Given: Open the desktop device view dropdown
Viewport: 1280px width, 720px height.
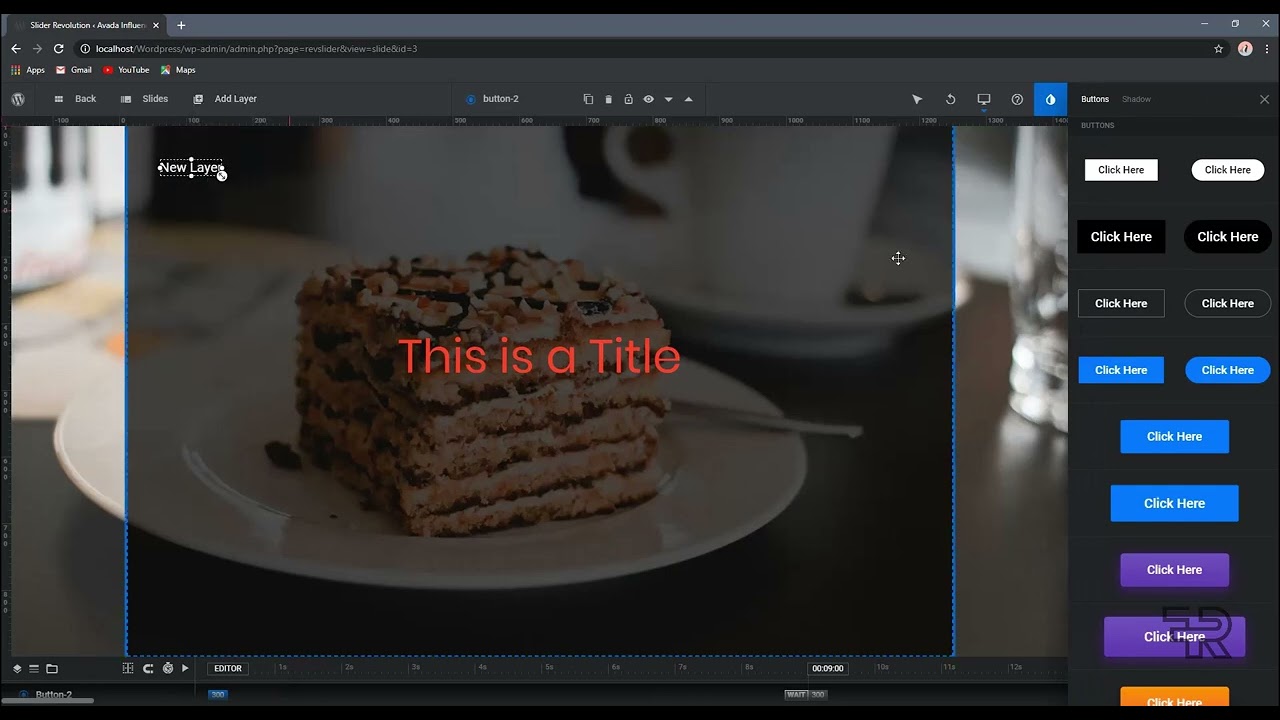Looking at the screenshot, I should (x=984, y=99).
